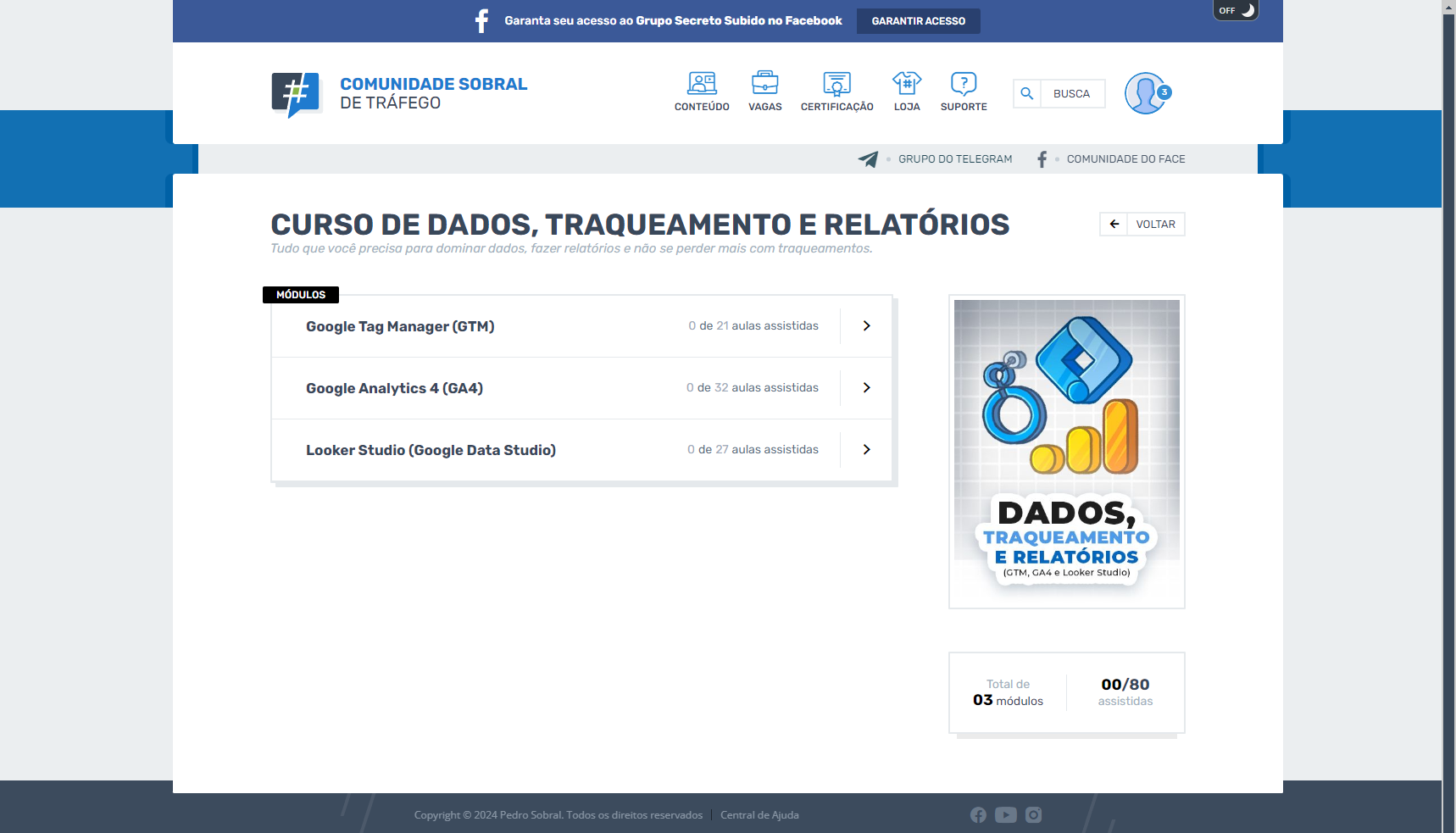Expand the Looker Studio module arrow
The height and width of the screenshot is (833, 1456).
pos(866,450)
